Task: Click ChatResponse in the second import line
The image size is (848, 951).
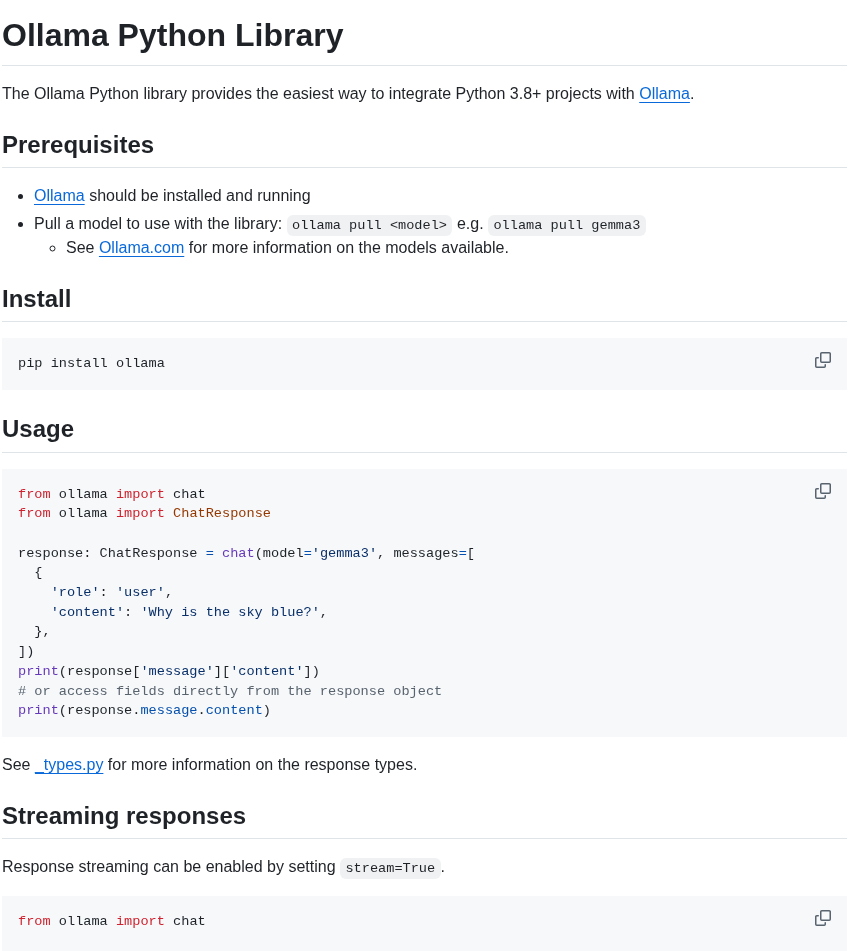Action: point(221,513)
